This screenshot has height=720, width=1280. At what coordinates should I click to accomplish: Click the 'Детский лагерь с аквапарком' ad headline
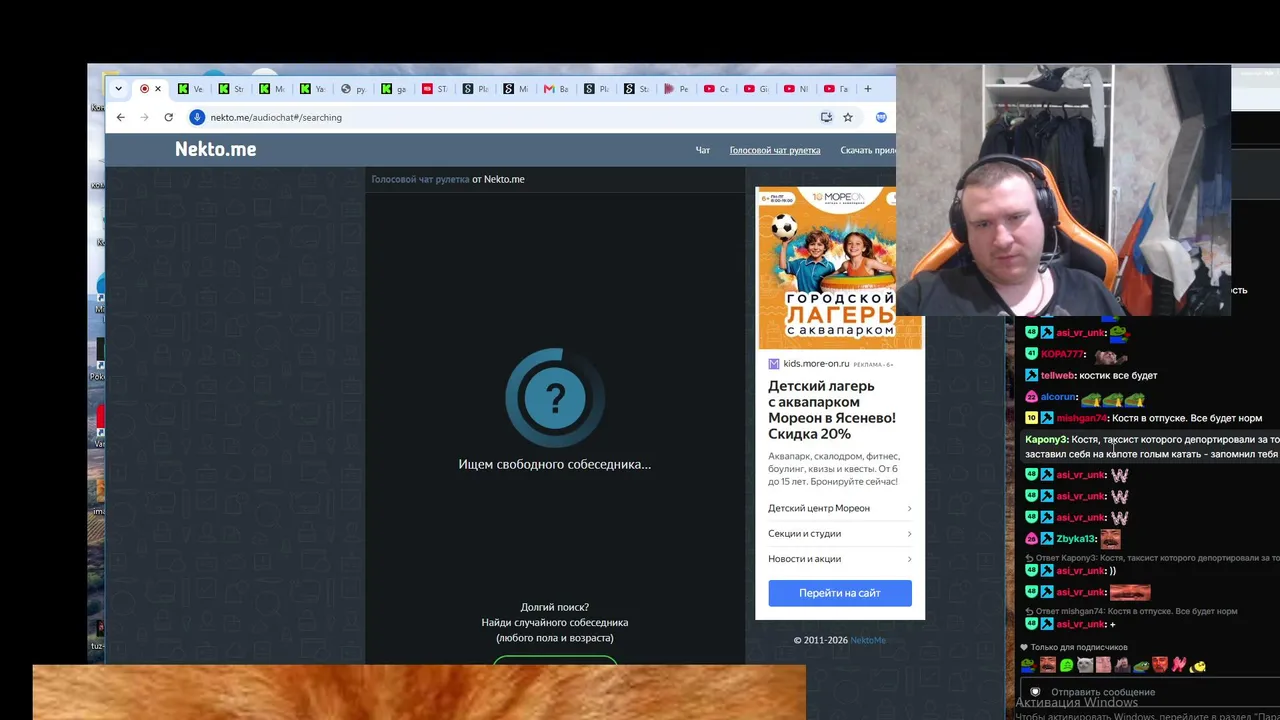(x=832, y=410)
